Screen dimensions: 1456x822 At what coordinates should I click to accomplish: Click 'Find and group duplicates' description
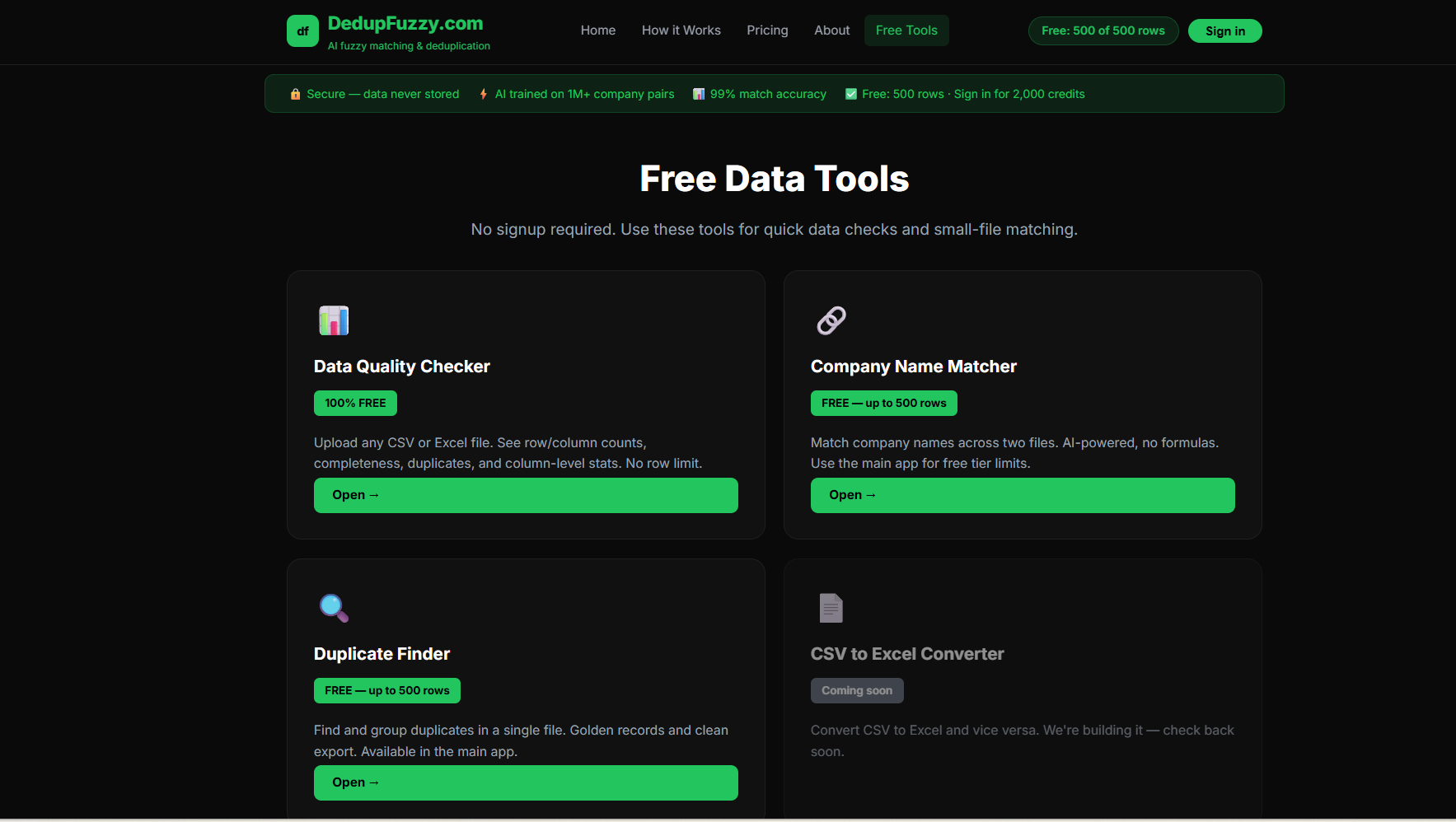521,740
